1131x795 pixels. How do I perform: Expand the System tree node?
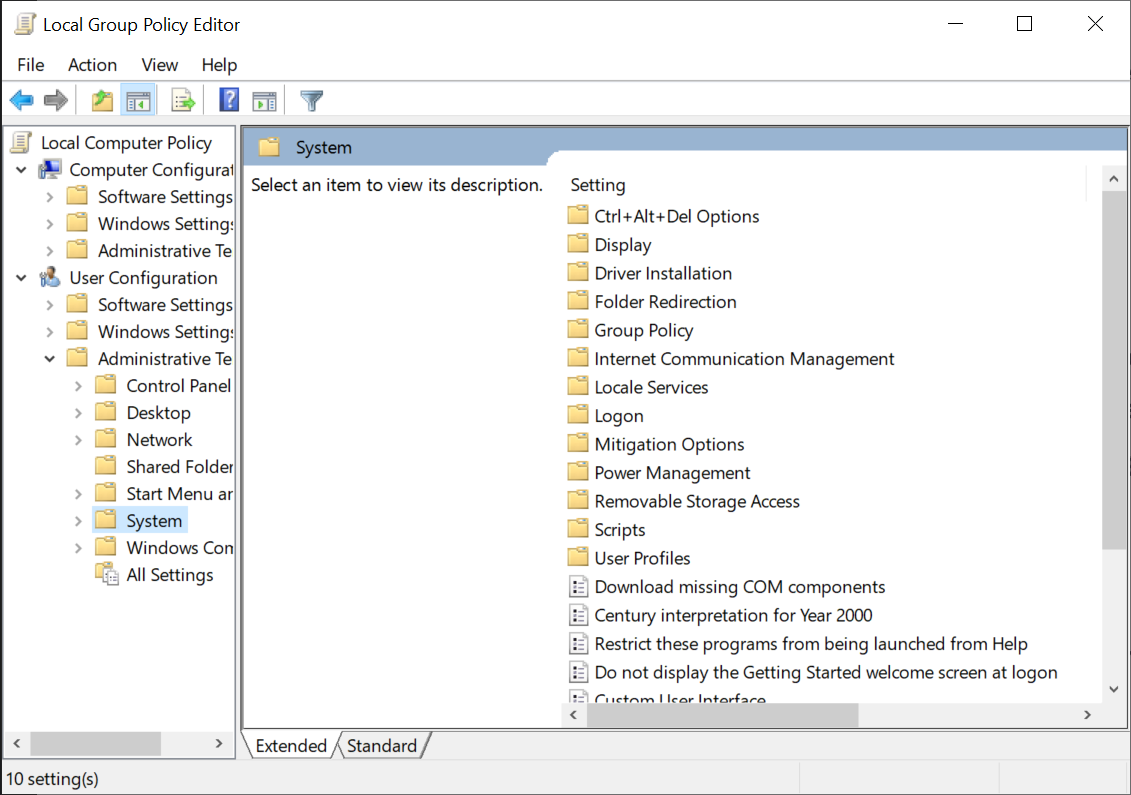pos(78,521)
